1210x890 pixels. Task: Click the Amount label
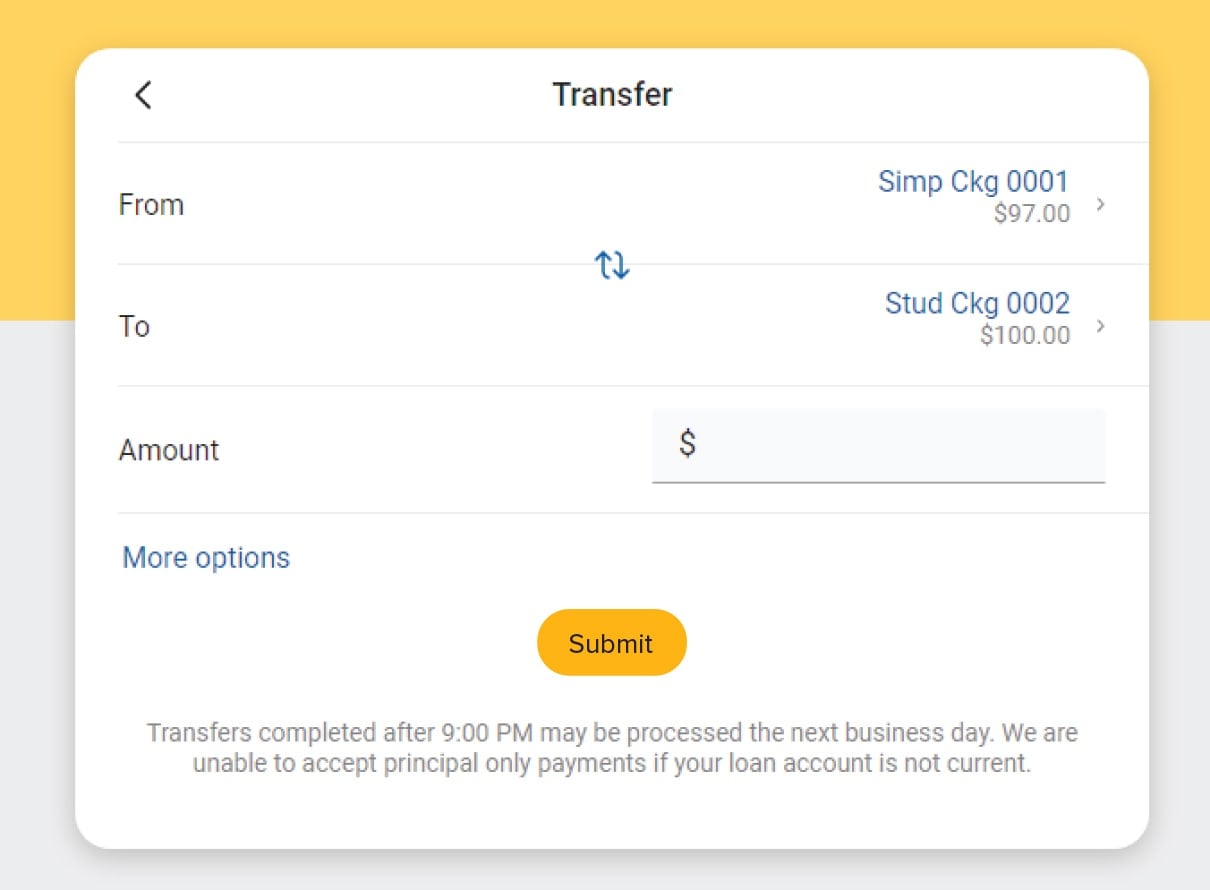(x=169, y=450)
